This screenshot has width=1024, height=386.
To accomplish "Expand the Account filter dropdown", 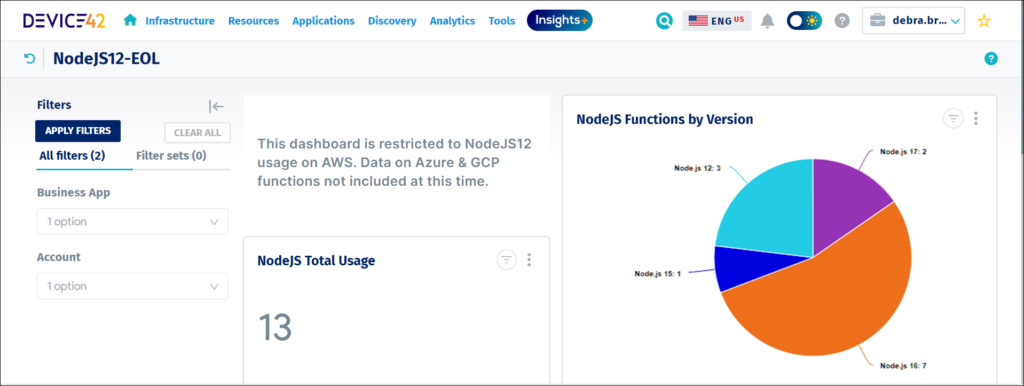I will pyautogui.click(x=133, y=286).
